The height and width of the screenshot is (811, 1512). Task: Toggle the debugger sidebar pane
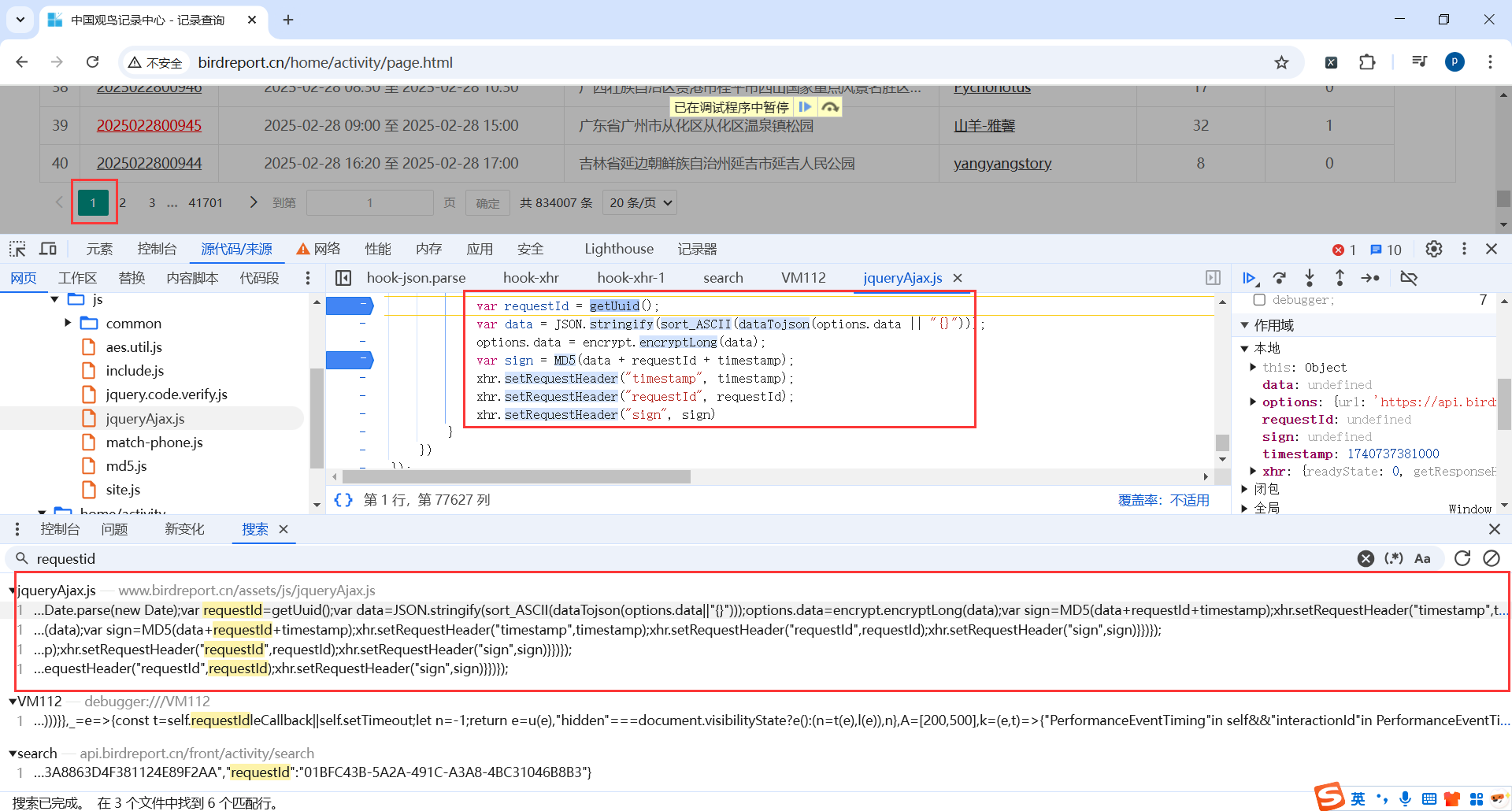(x=1213, y=278)
